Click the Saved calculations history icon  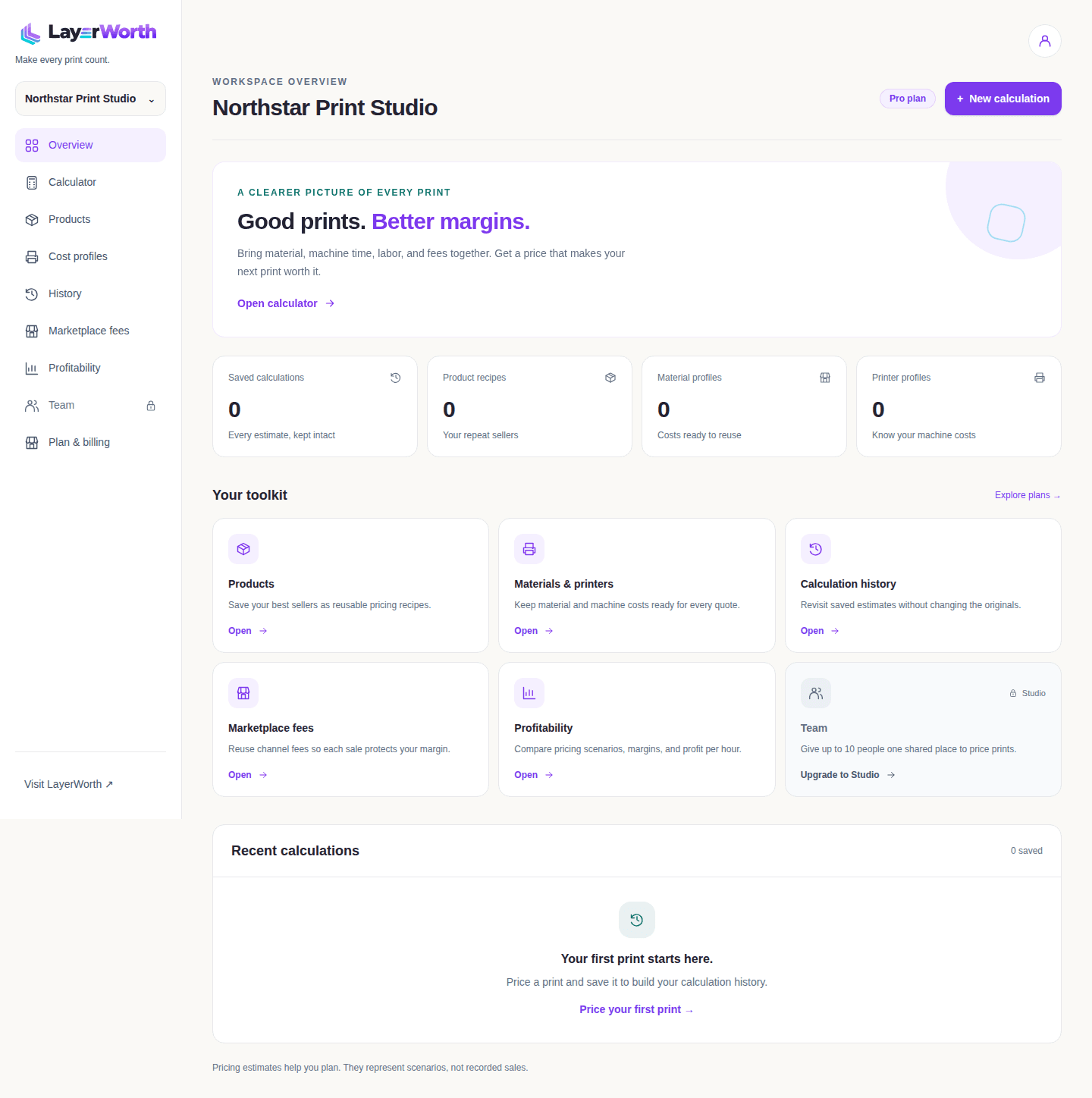(x=396, y=378)
